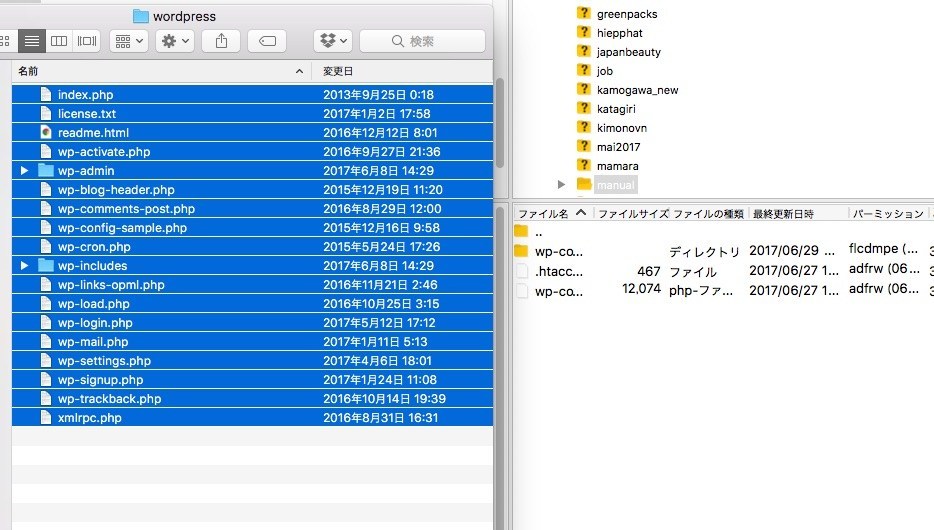Select the kamogawa_new remote folder
Viewport: 934px width, 530px height.
click(637, 91)
